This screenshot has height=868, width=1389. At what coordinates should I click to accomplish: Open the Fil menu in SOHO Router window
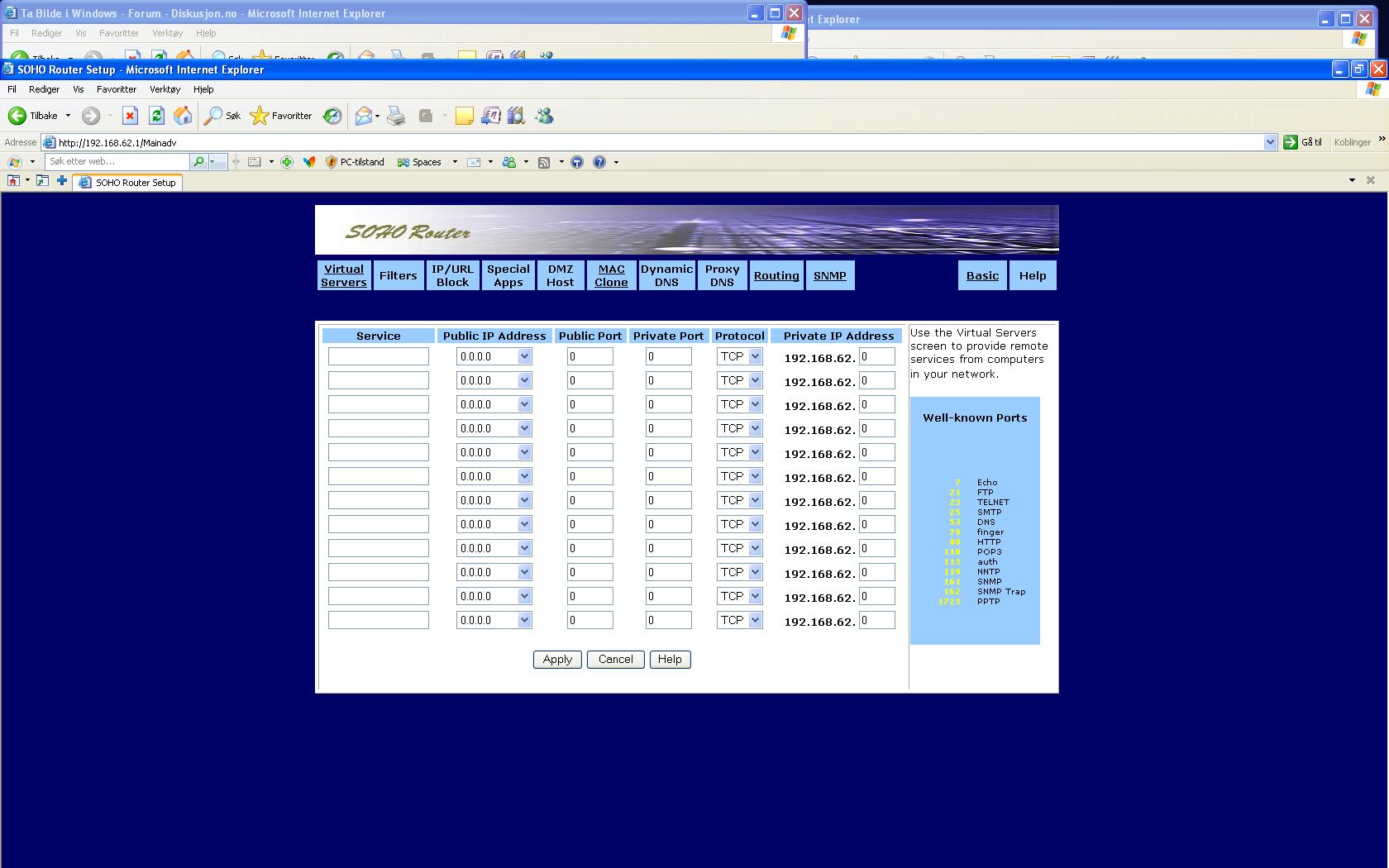[12, 89]
